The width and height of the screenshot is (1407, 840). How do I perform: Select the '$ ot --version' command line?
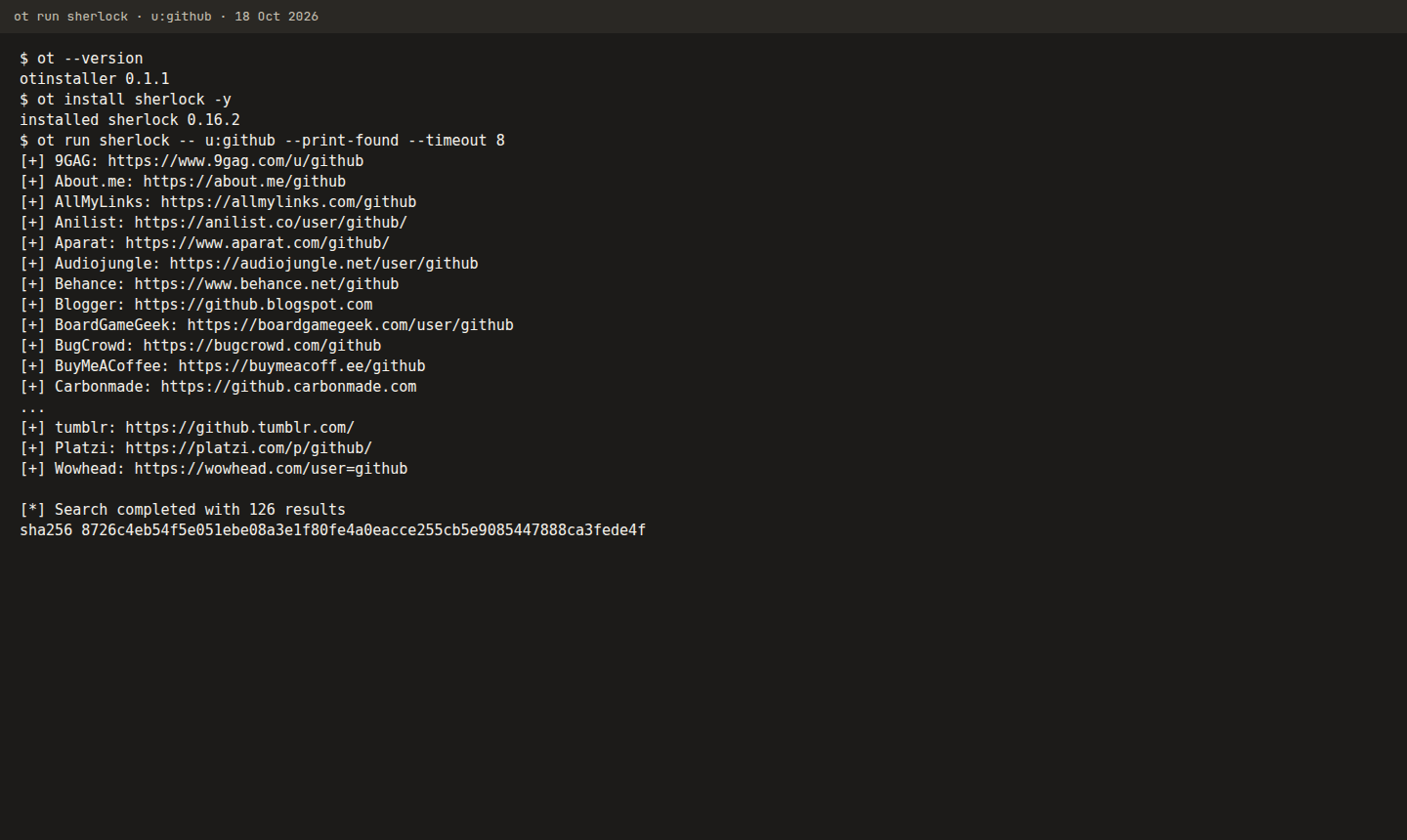click(x=81, y=59)
